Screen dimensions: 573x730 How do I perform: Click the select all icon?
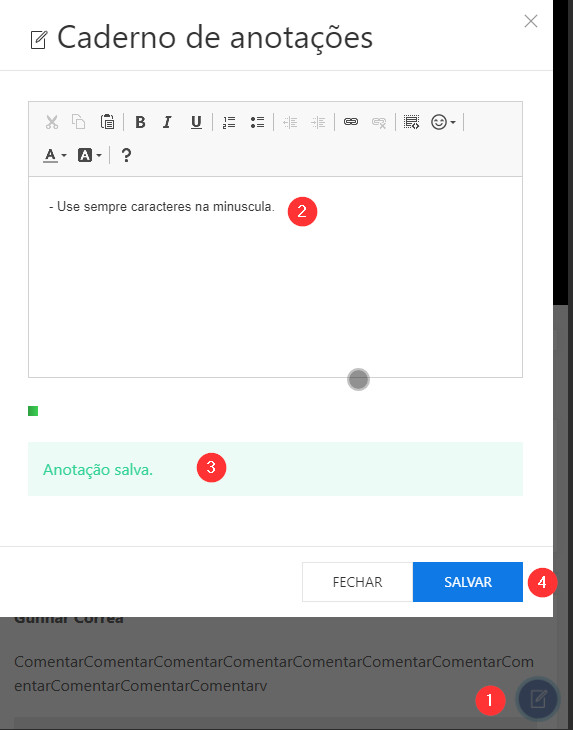pyautogui.click(x=411, y=122)
